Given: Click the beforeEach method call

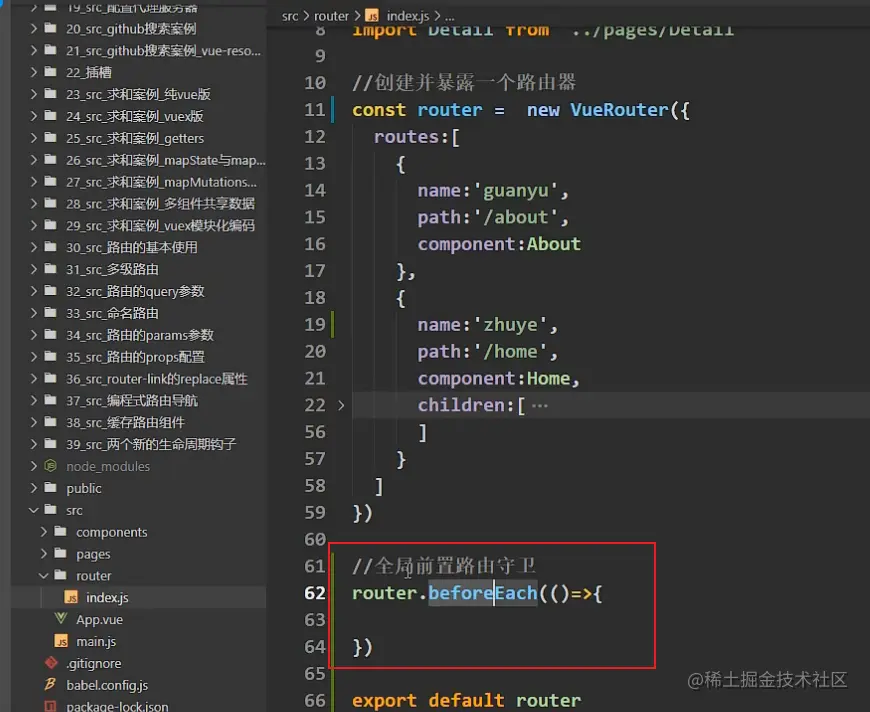Looking at the screenshot, I should (483, 593).
